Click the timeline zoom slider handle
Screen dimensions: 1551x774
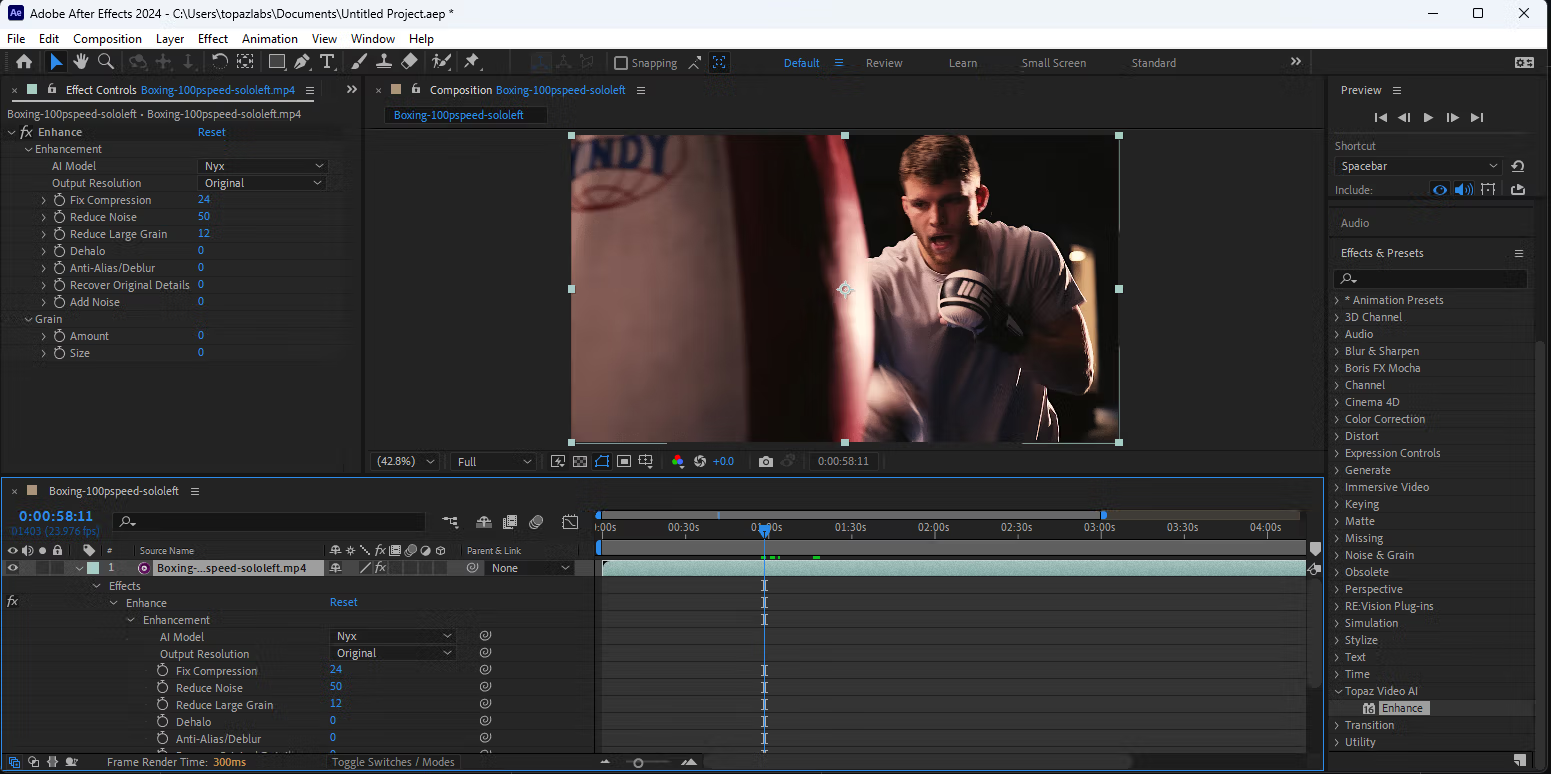pos(638,763)
